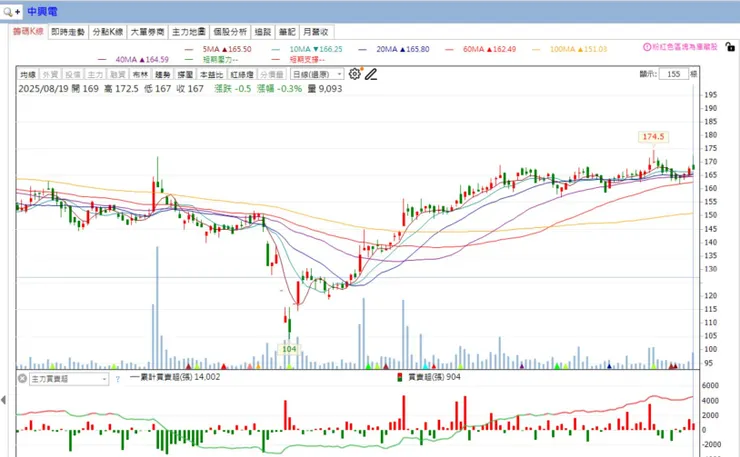Open the 主力買賣超 indicator dropdown
740x457 pixels.
(x=69, y=379)
